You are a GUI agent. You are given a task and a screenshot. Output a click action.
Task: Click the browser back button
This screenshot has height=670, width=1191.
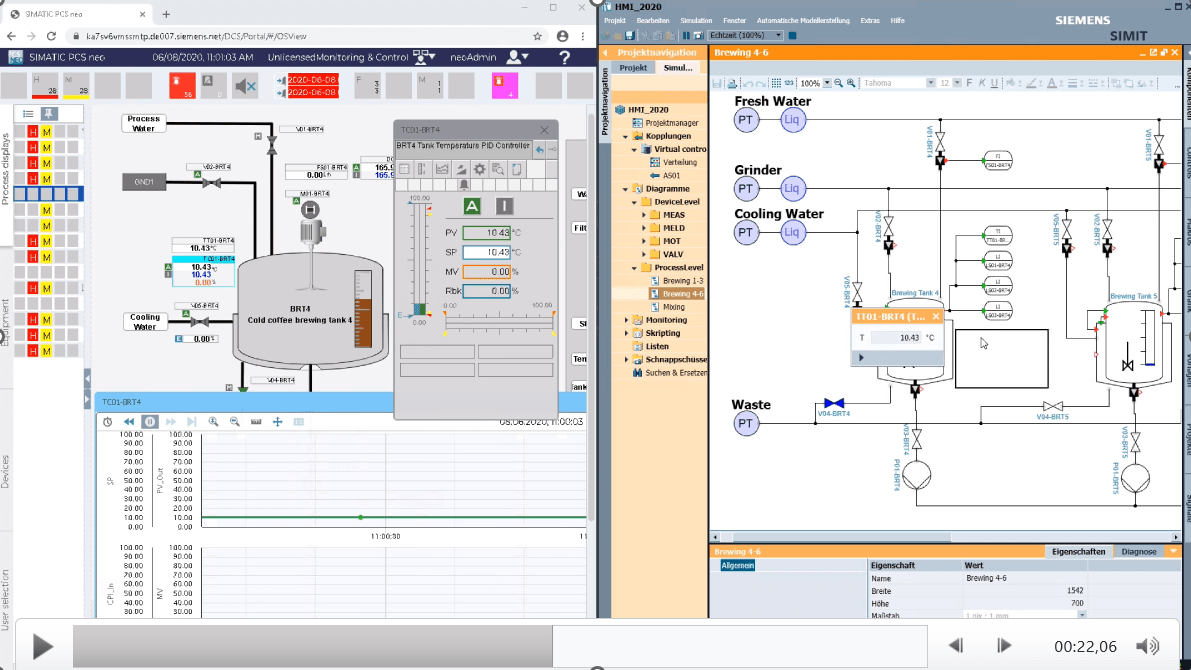(x=12, y=34)
